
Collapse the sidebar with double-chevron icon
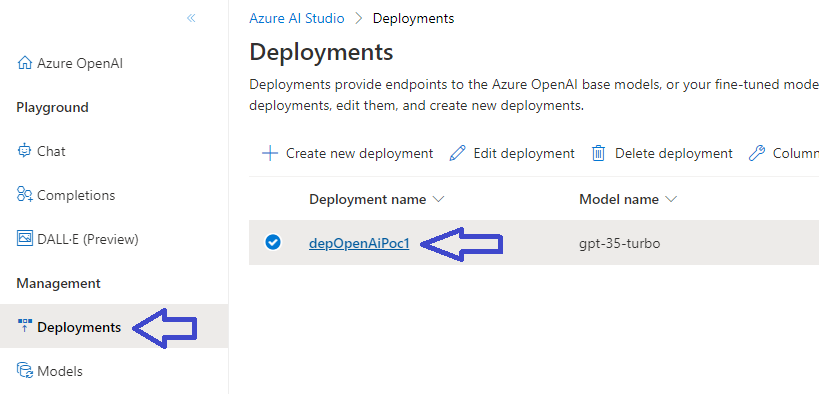(191, 18)
